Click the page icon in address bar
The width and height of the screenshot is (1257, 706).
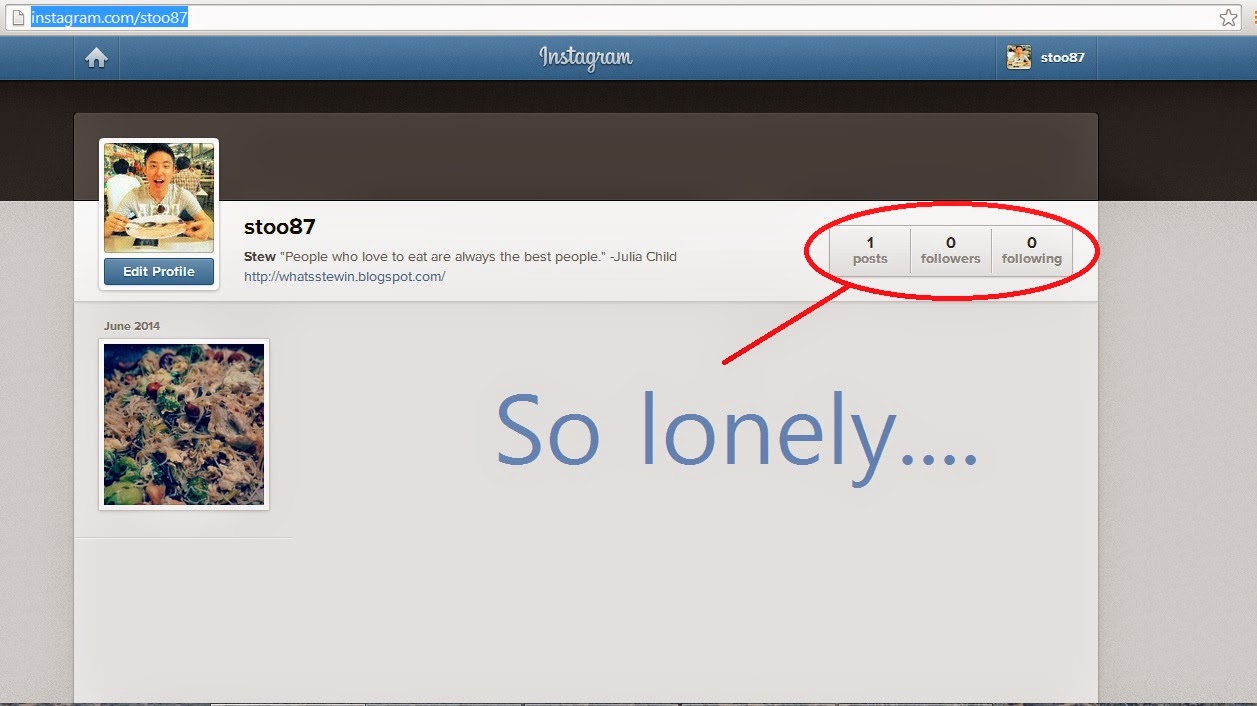click(x=16, y=18)
